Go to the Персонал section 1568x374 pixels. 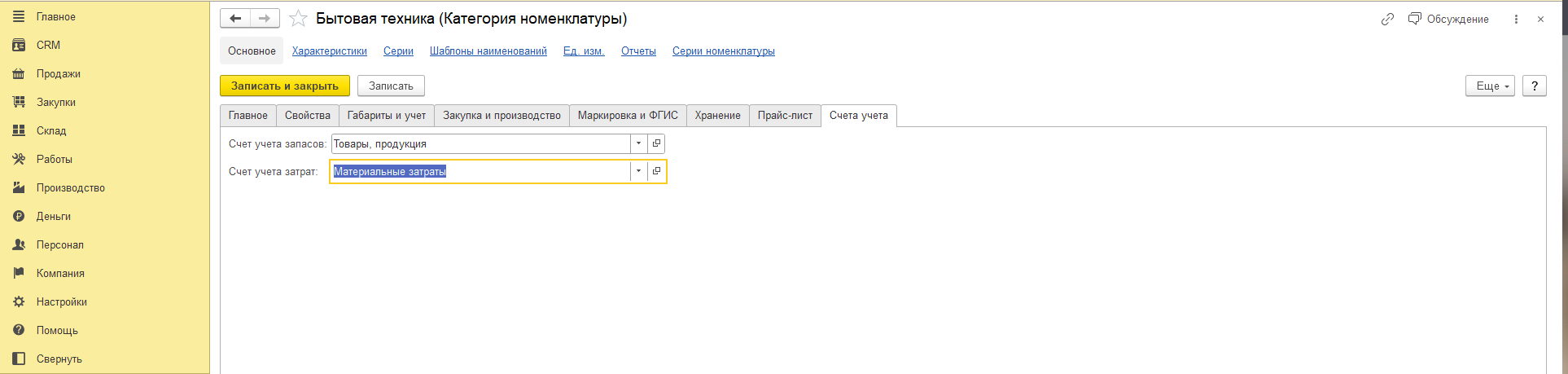[59, 244]
